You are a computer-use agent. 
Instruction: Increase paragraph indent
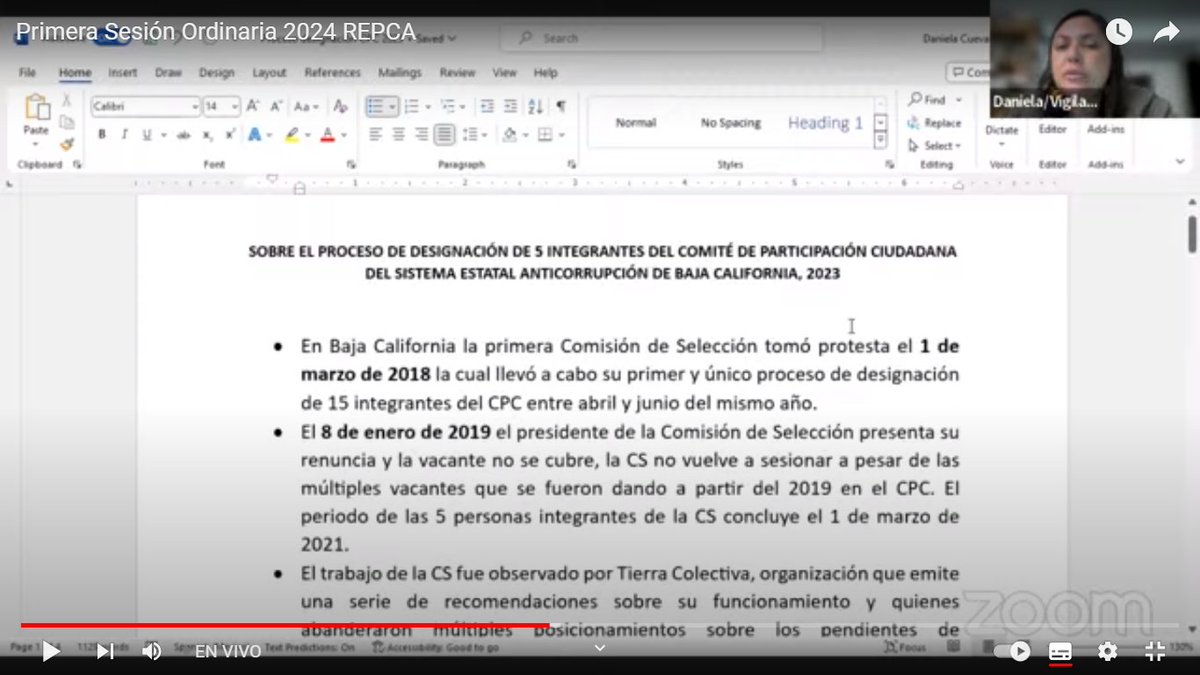510,106
